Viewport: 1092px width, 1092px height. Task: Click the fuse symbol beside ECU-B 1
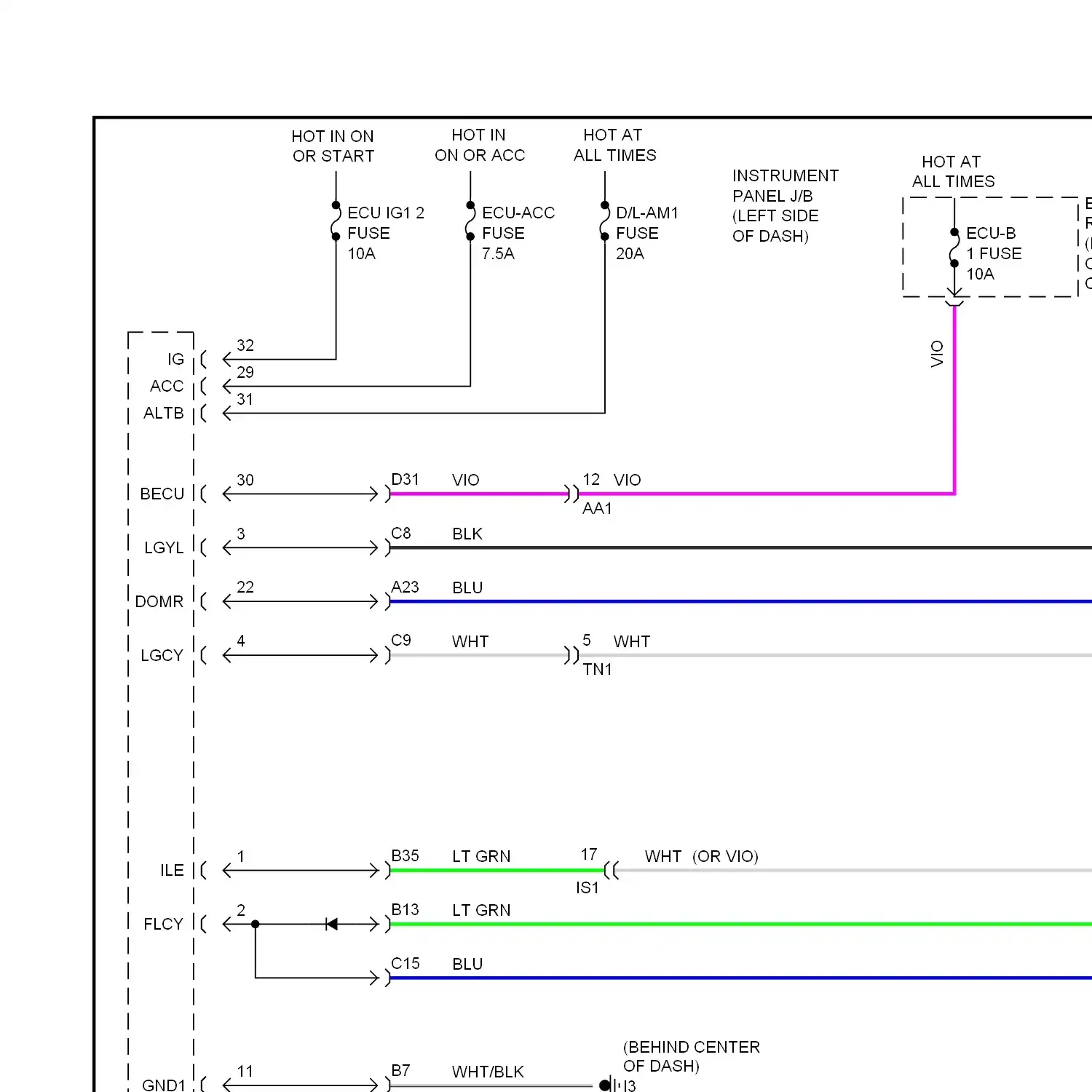click(954, 248)
